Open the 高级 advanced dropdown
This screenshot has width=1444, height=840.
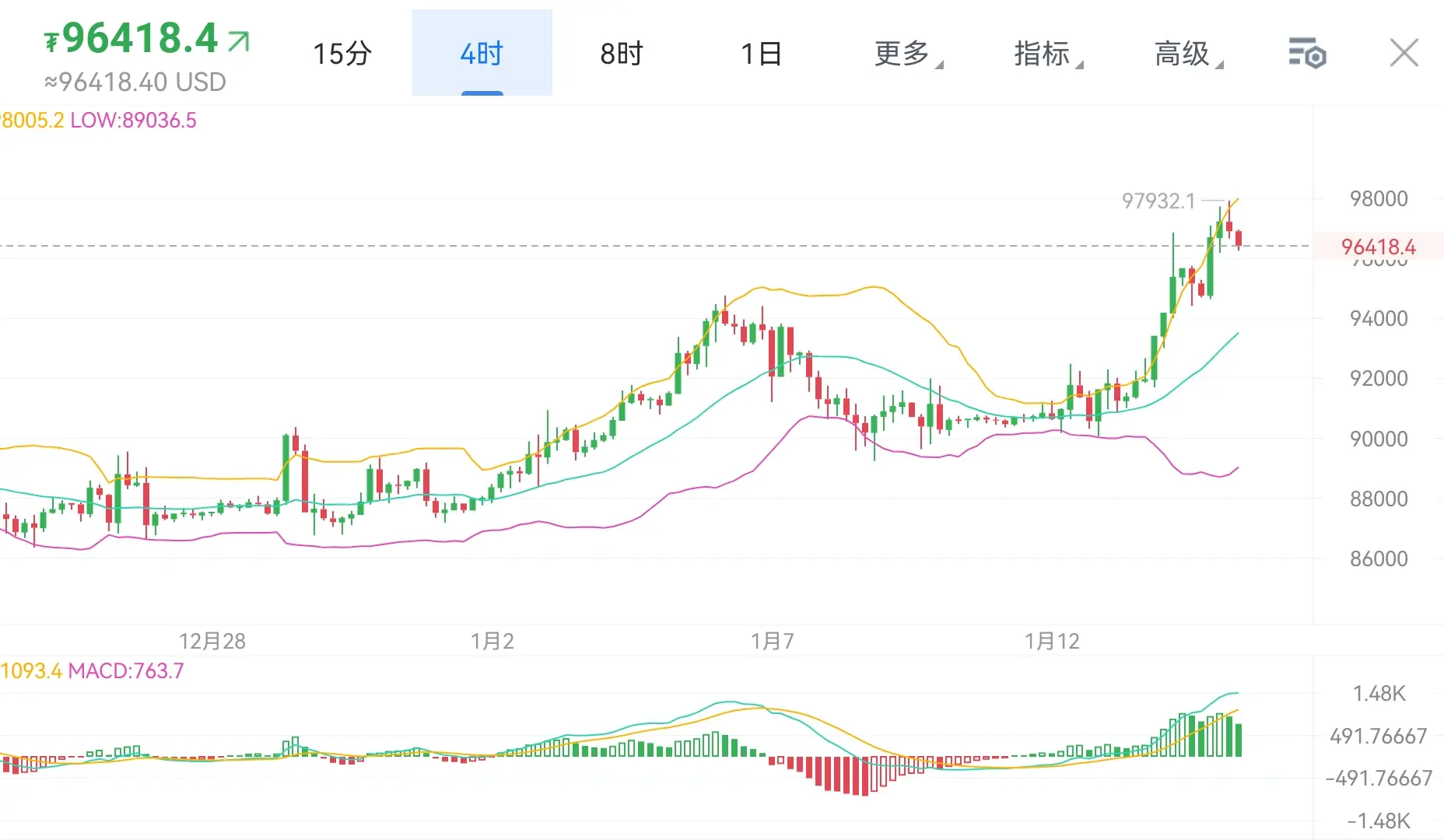1188,54
